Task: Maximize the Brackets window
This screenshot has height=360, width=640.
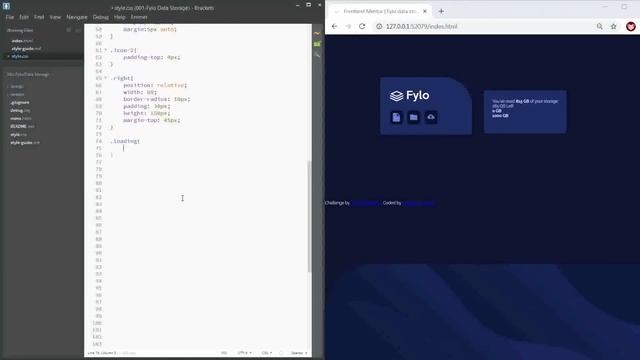Action: tap(309, 5)
